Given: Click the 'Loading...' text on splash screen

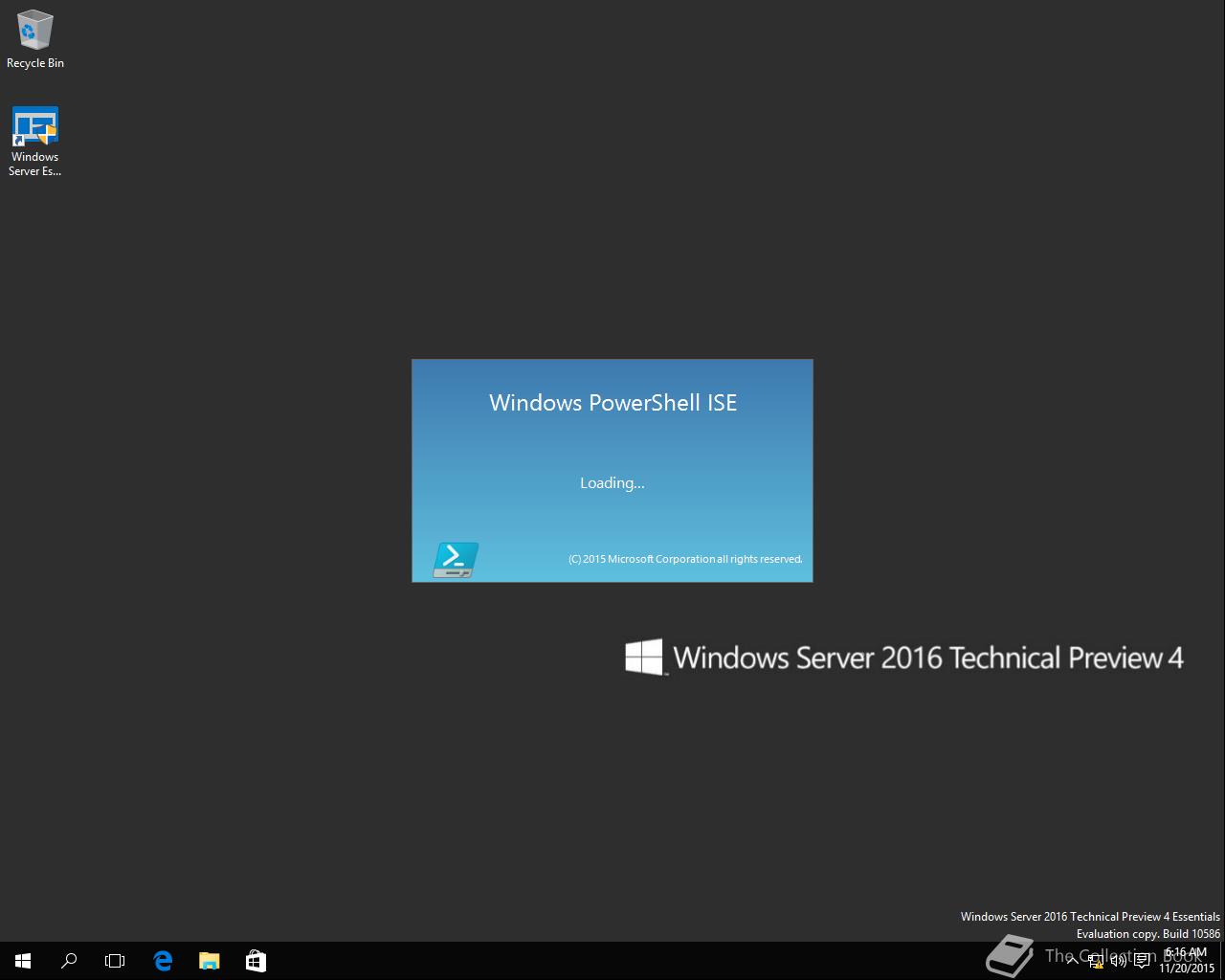Looking at the screenshot, I should click(x=612, y=483).
